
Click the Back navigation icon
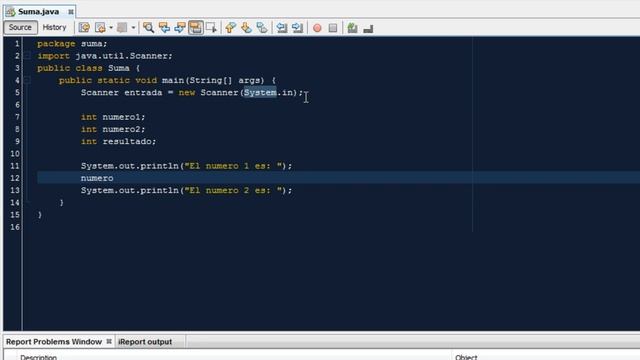coord(100,28)
